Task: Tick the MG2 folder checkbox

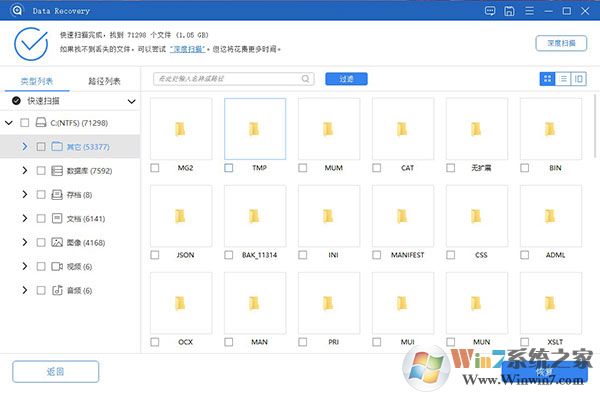Action: tap(155, 168)
